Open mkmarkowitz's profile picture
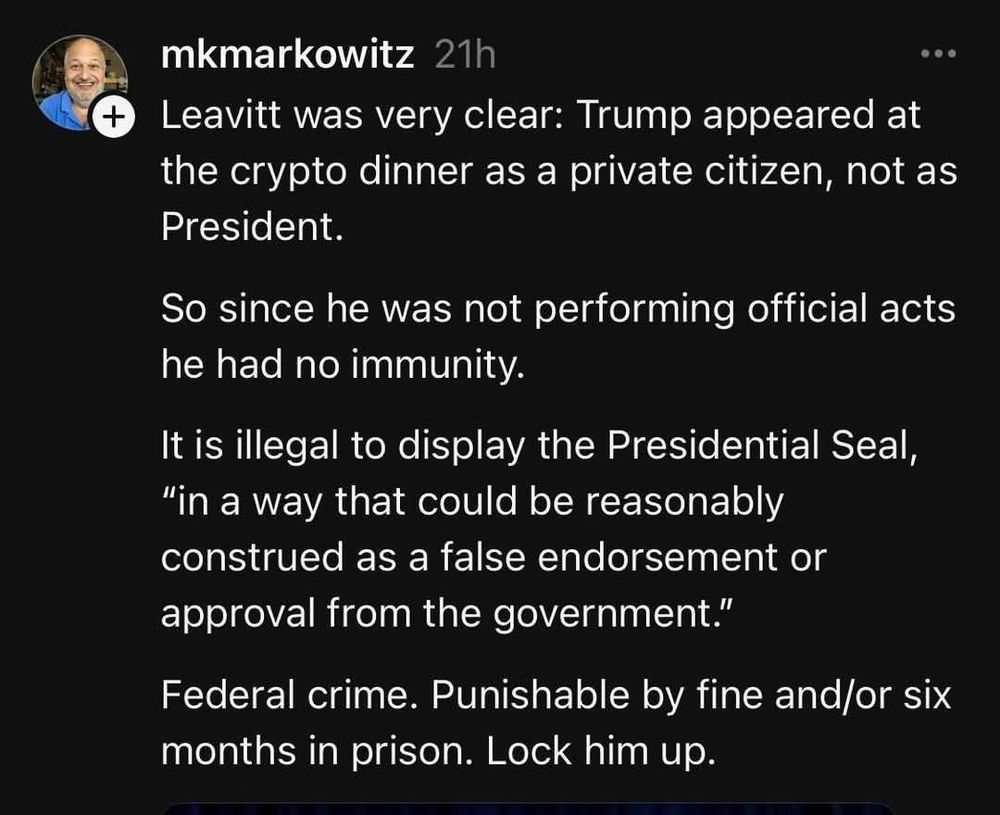This screenshot has width=1000, height=815. [80, 83]
